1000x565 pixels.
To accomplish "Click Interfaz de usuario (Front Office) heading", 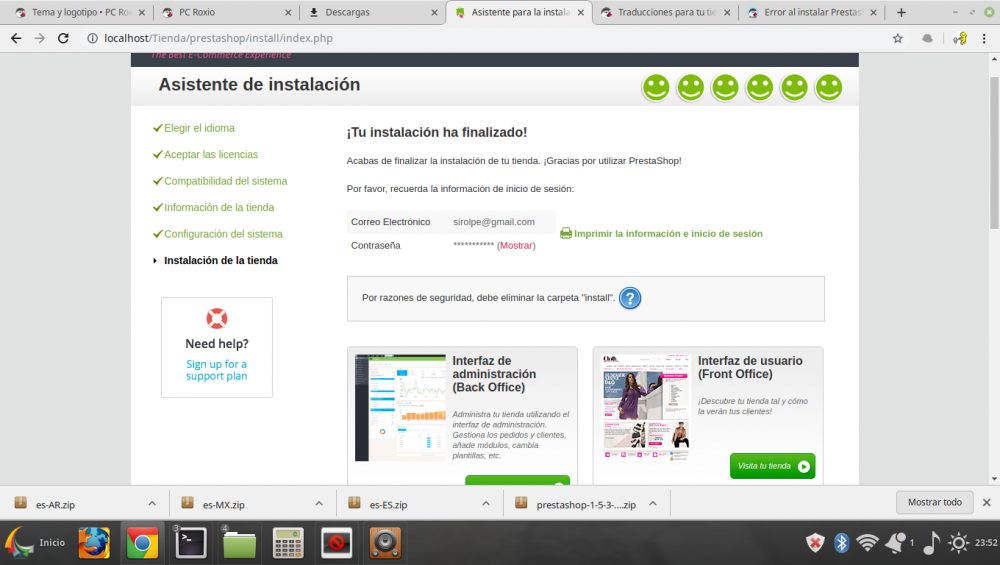I will (750, 367).
